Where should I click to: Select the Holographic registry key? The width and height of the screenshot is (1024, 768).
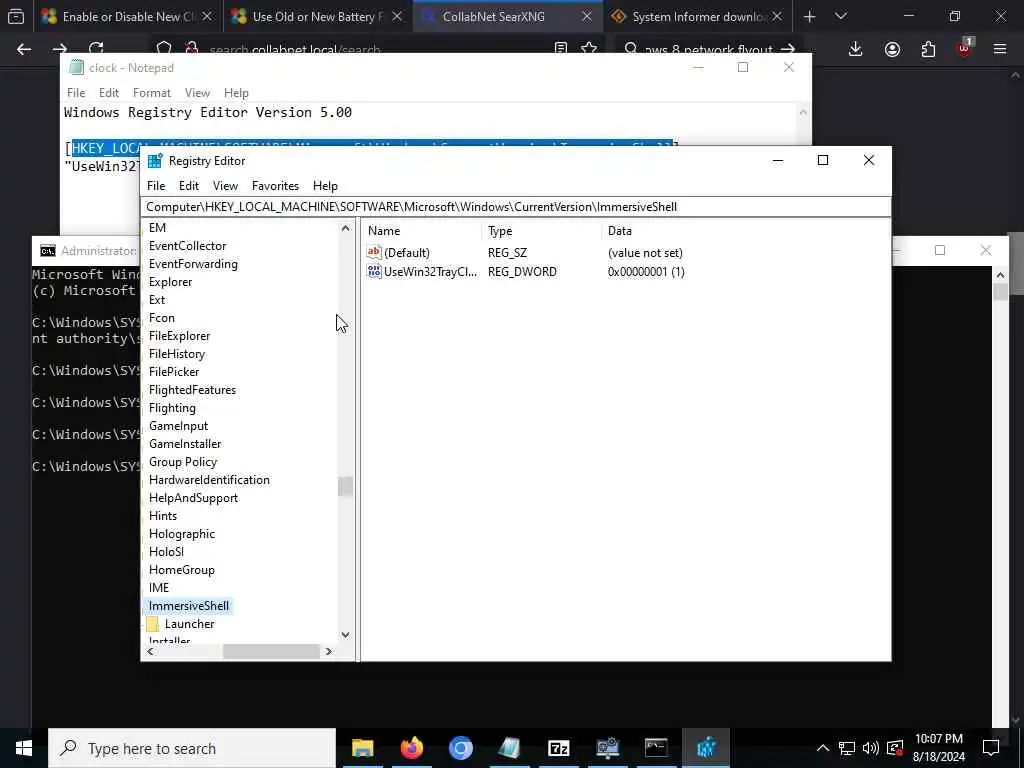[x=182, y=534]
